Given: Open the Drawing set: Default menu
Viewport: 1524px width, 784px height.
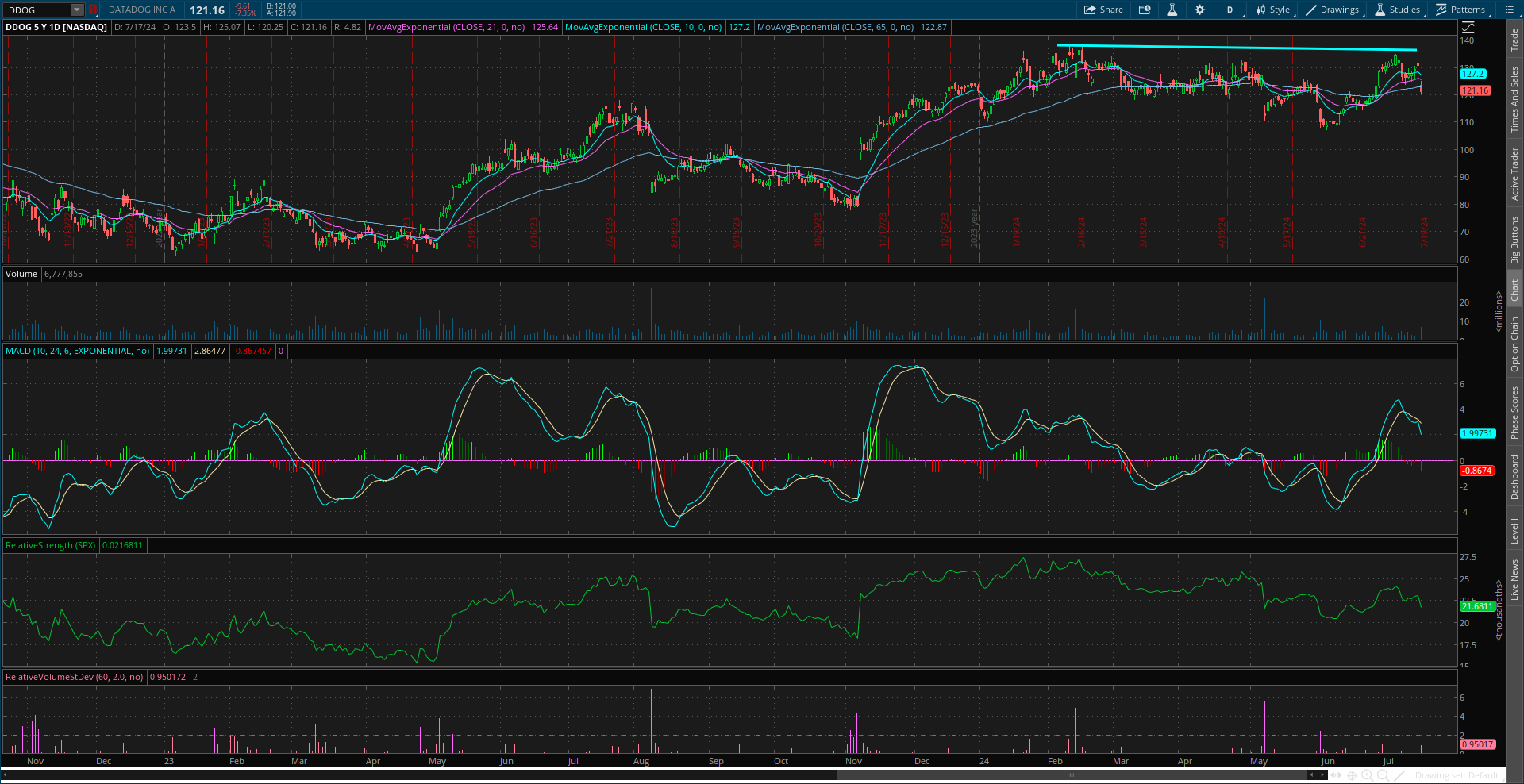Looking at the screenshot, I should pyautogui.click(x=1457, y=775).
